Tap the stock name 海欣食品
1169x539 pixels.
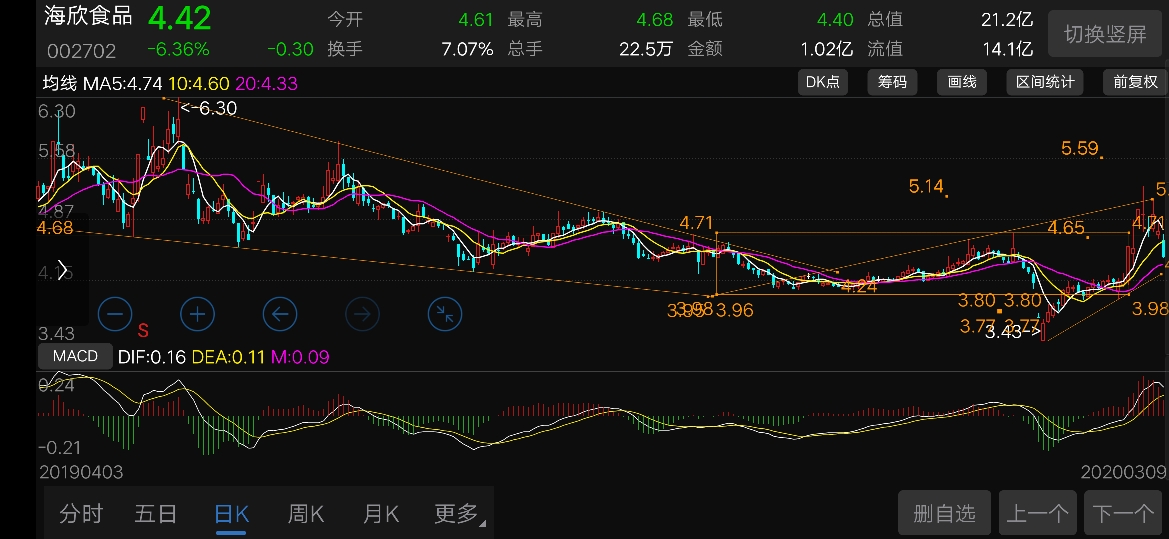[x=89, y=16]
